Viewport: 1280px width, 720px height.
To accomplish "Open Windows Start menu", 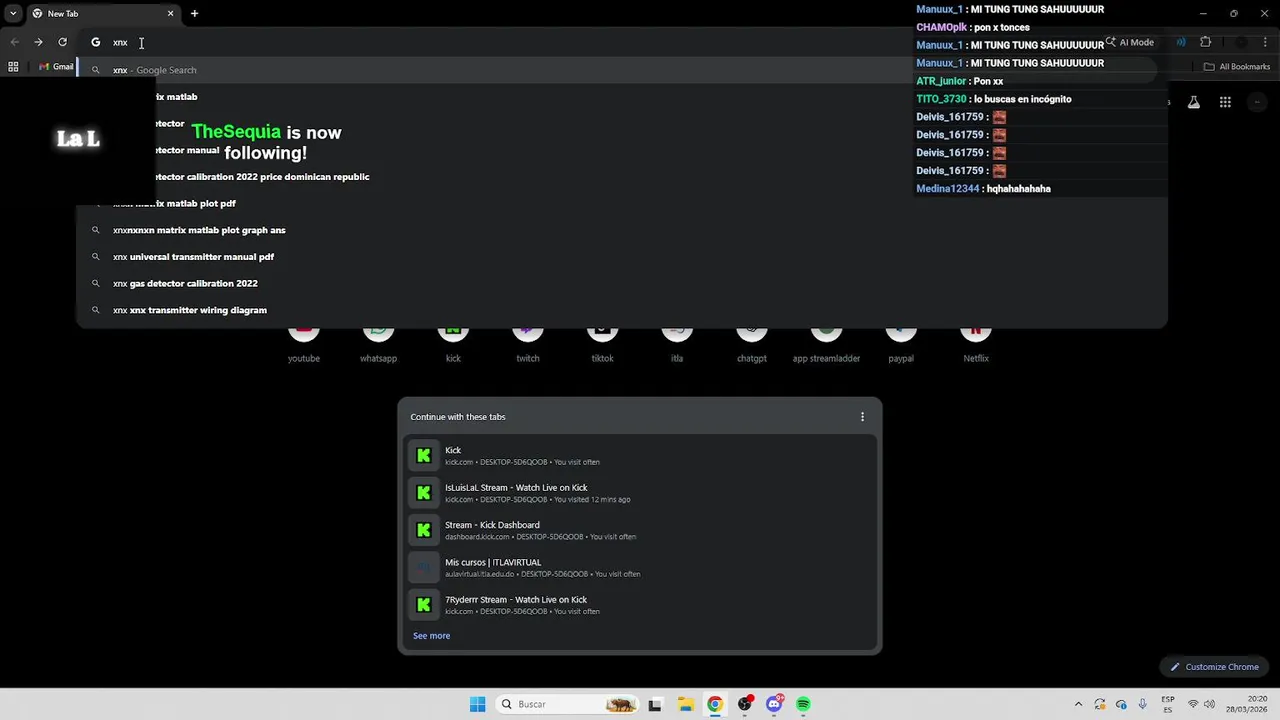I will pyautogui.click(x=477, y=704).
